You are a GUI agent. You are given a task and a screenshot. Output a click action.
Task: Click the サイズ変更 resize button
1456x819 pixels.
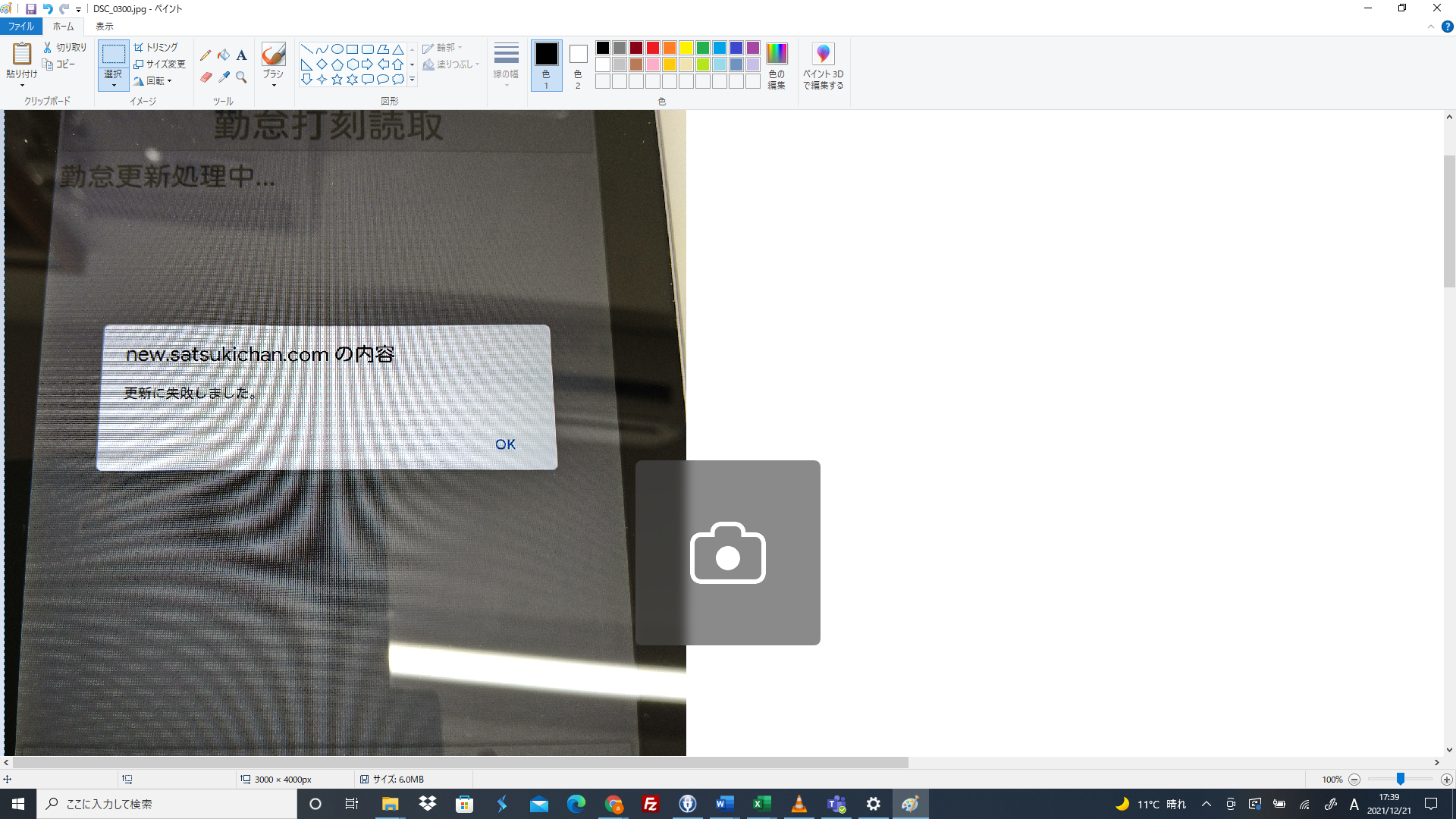coord(159,64)
